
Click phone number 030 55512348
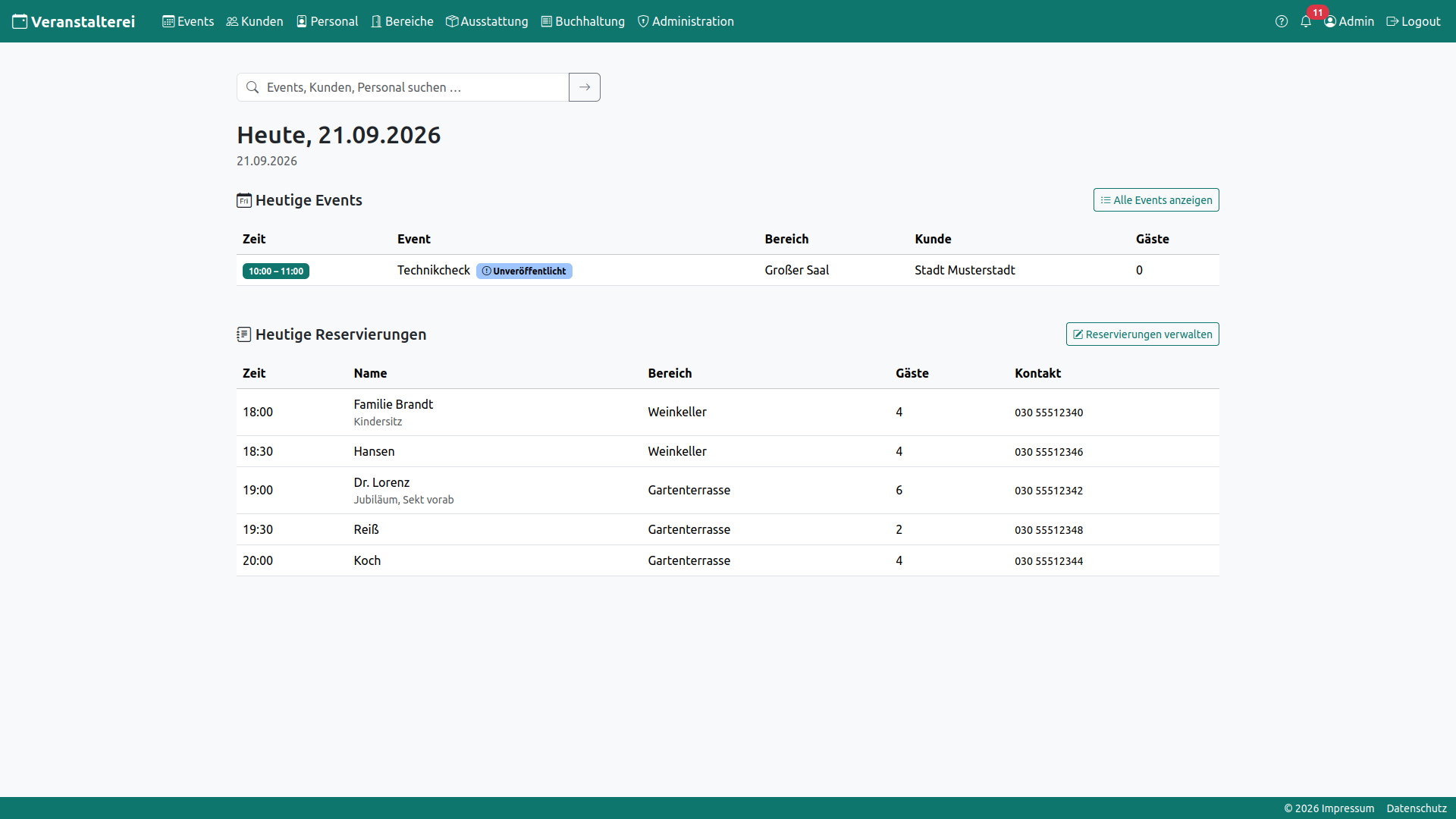click(1049, 530)
